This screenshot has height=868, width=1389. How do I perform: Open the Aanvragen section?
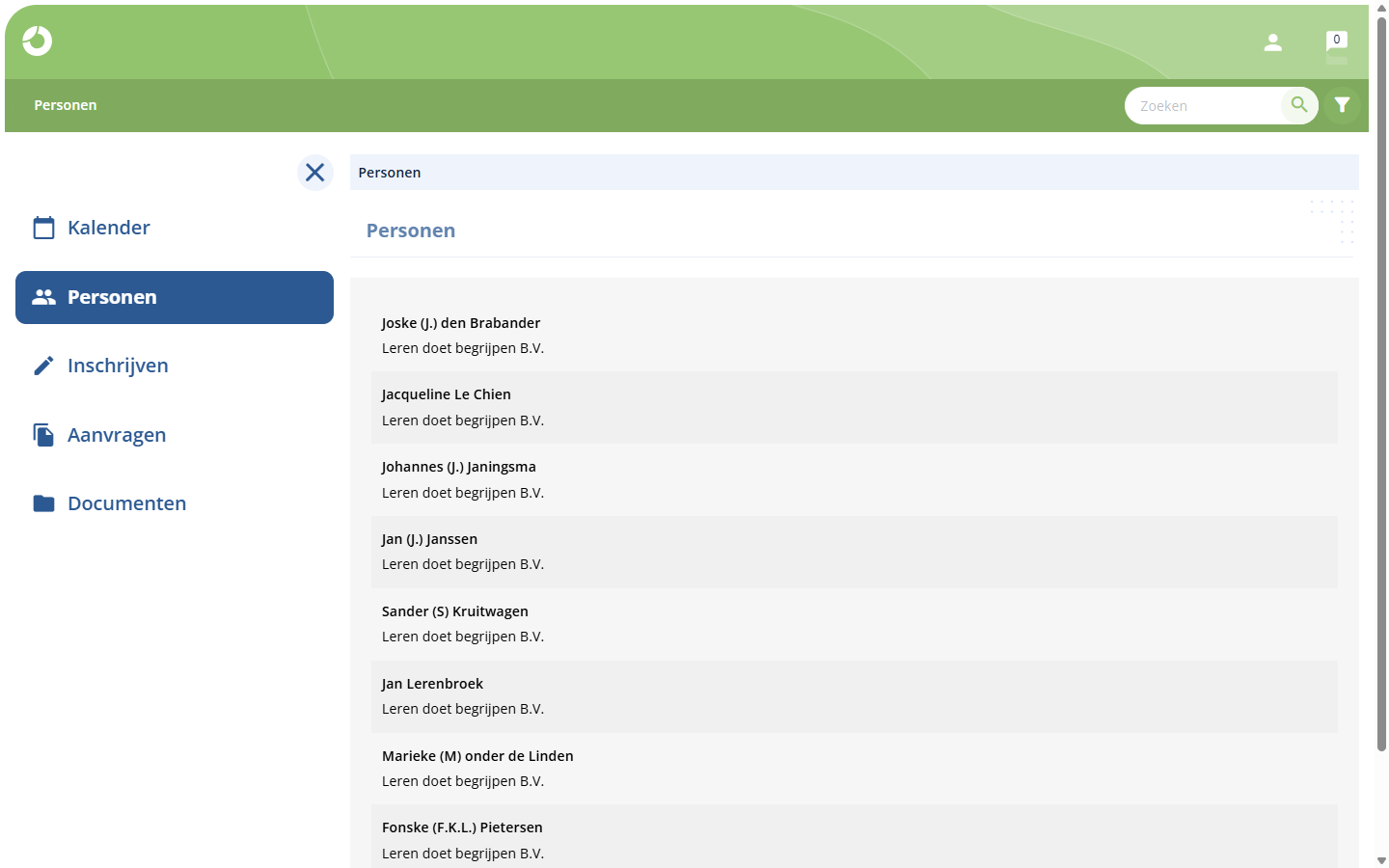coord(175,435)
